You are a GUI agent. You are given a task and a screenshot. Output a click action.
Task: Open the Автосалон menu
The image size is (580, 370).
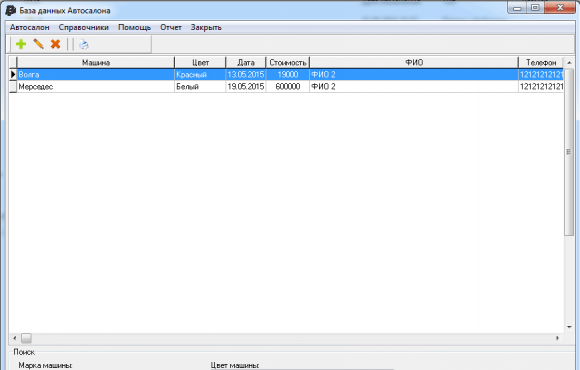[30, 27]
